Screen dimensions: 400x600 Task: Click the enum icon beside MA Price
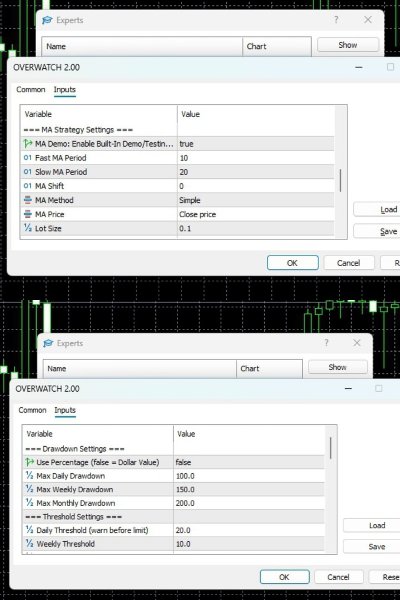[28, 214]
